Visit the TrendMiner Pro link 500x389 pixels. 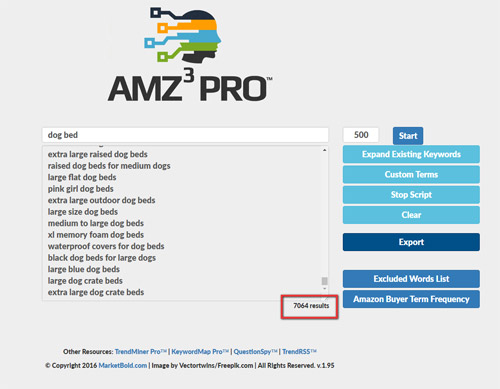pyautogui.click(x=140, y=352)
